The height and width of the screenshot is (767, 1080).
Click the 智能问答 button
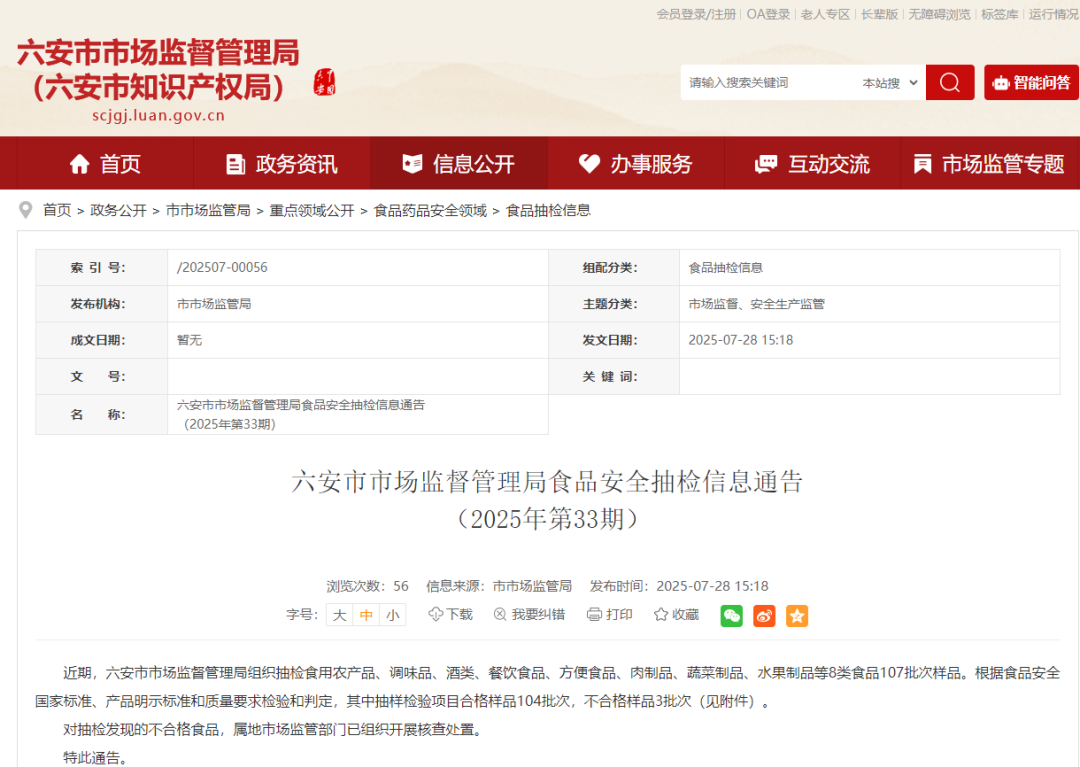click(1031, 83)
